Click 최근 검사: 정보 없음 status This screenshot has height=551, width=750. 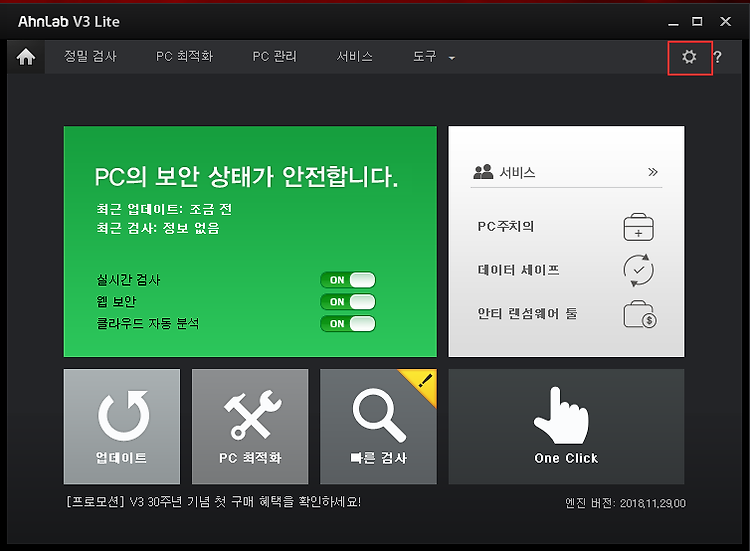(x=158, y=228)
